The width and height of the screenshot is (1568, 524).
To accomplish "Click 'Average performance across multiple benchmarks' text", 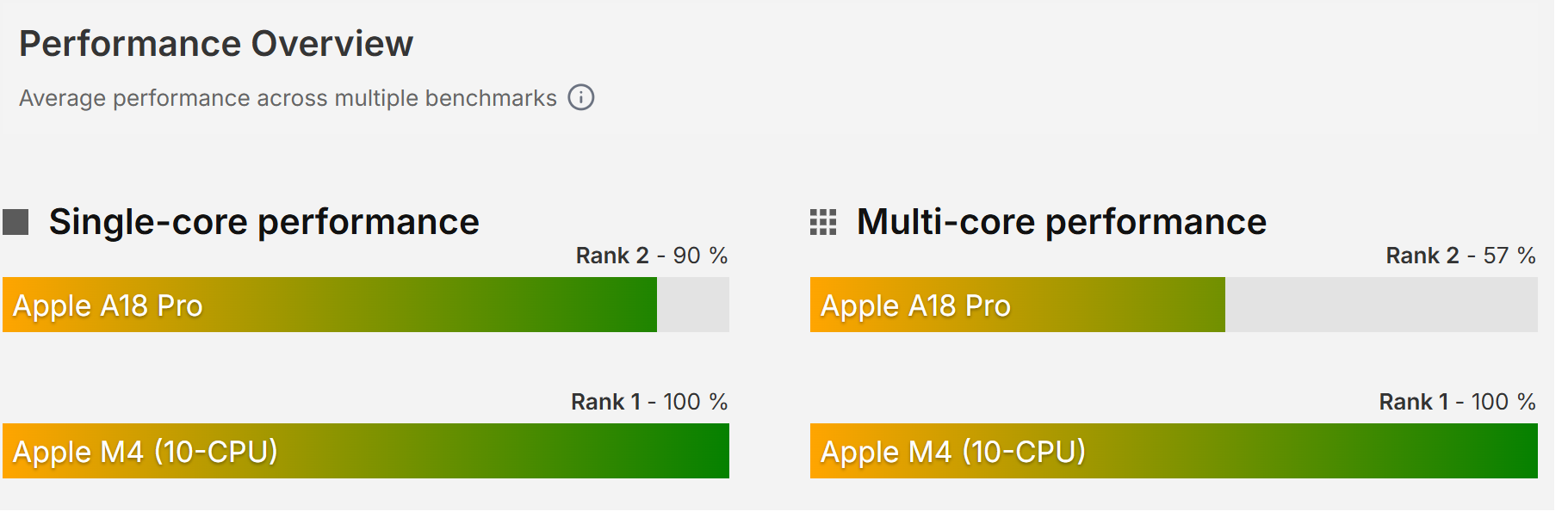I will coord(288,98).
